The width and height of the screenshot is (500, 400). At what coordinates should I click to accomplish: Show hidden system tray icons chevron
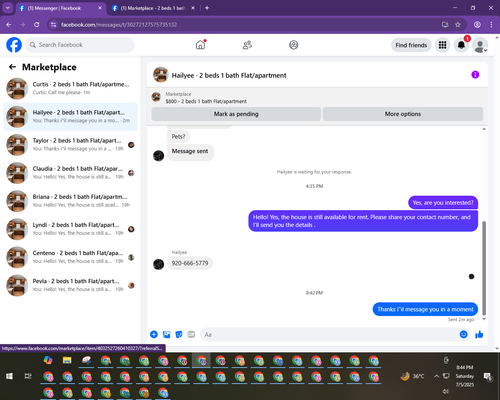point(436,376)
